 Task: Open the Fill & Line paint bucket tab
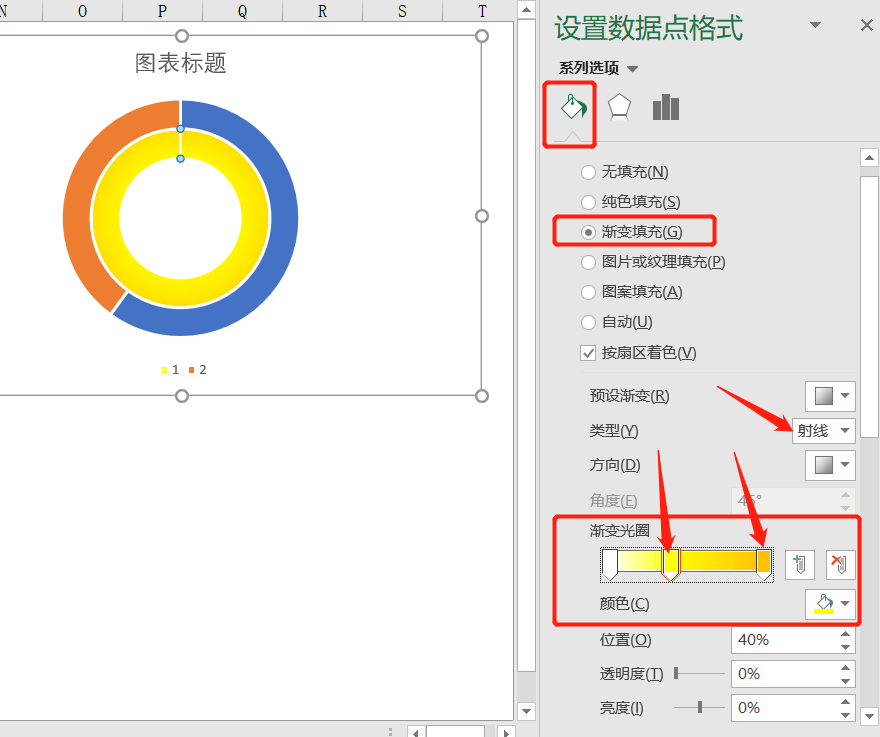tap(572, 107)
